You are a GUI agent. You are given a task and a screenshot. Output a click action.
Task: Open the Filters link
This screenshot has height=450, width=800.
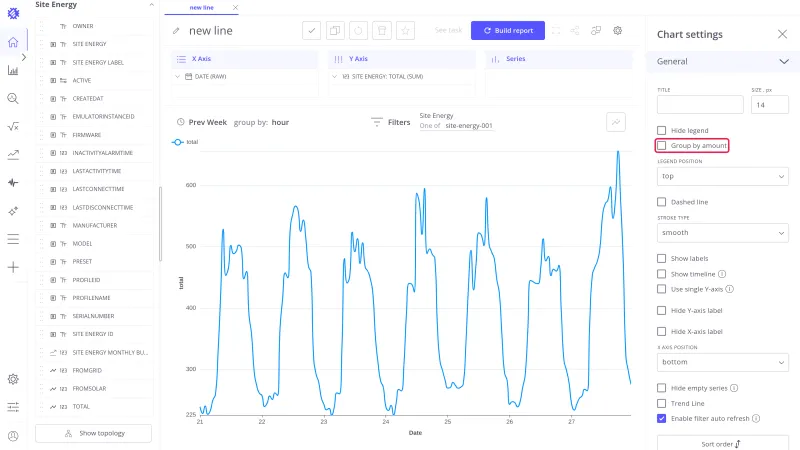(x=399, y=122)
